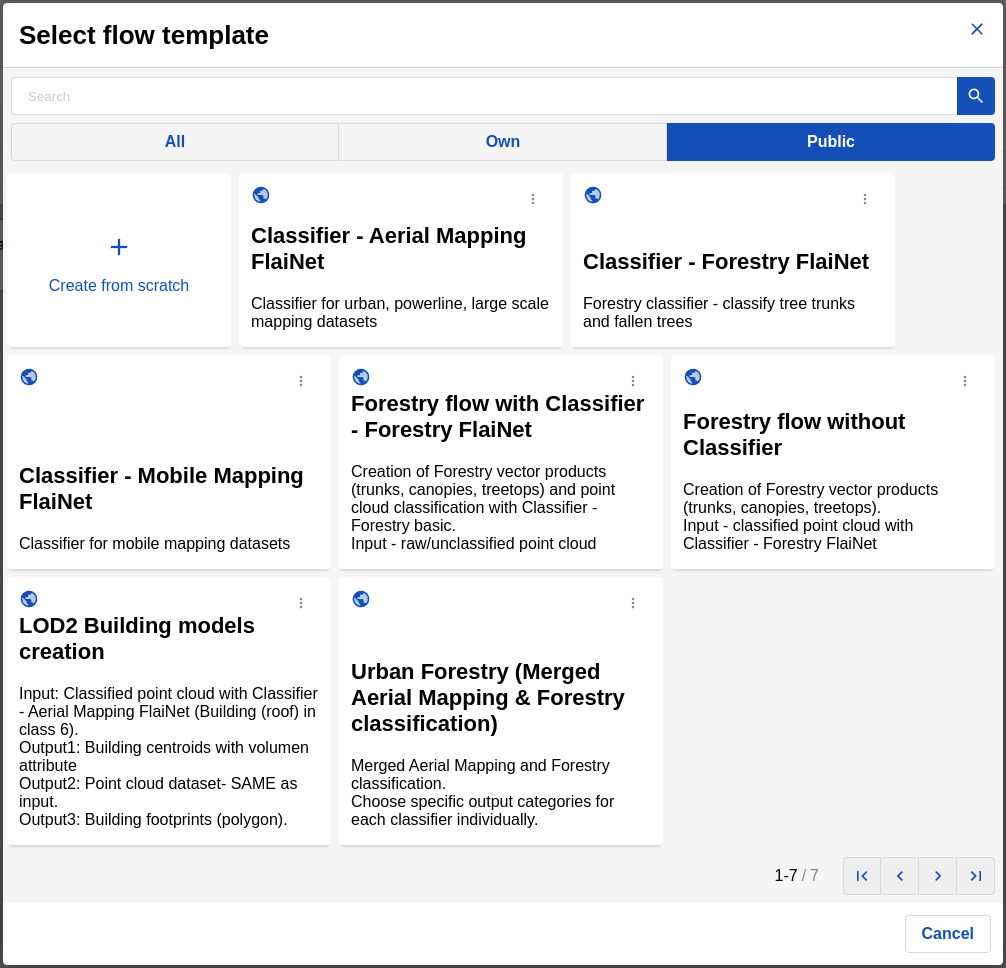Image resolution: width=1006 pixels, height=968 pixels.
Task: Open three-dot menu on Mobile Mapping FlaiNet card
Action: (x=301, y=381)
